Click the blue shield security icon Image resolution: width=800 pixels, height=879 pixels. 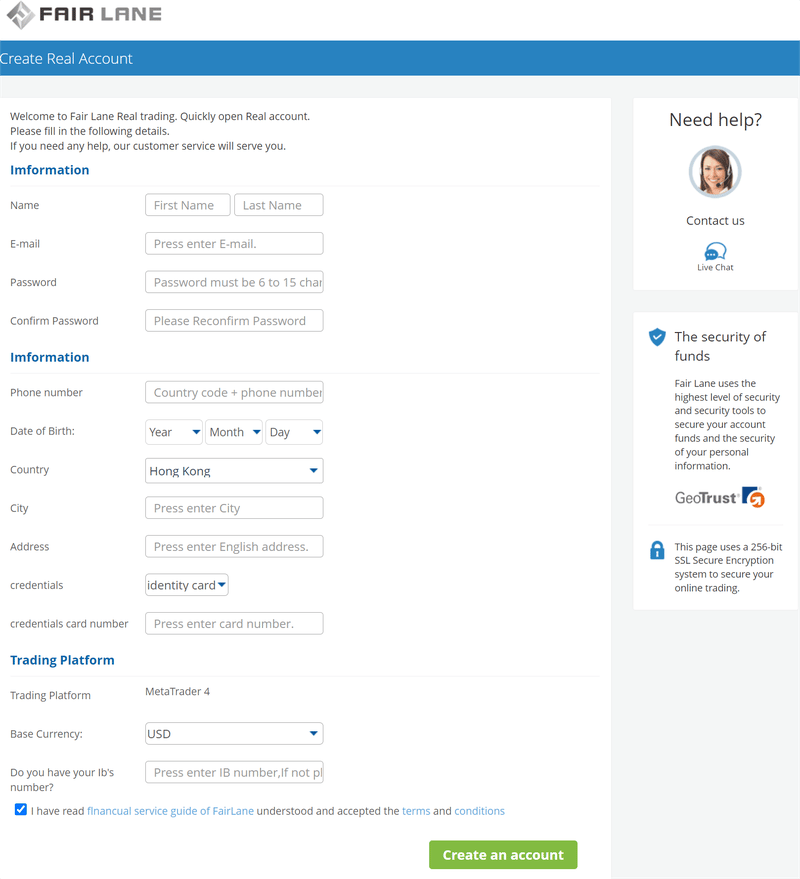tap(657, 337)
